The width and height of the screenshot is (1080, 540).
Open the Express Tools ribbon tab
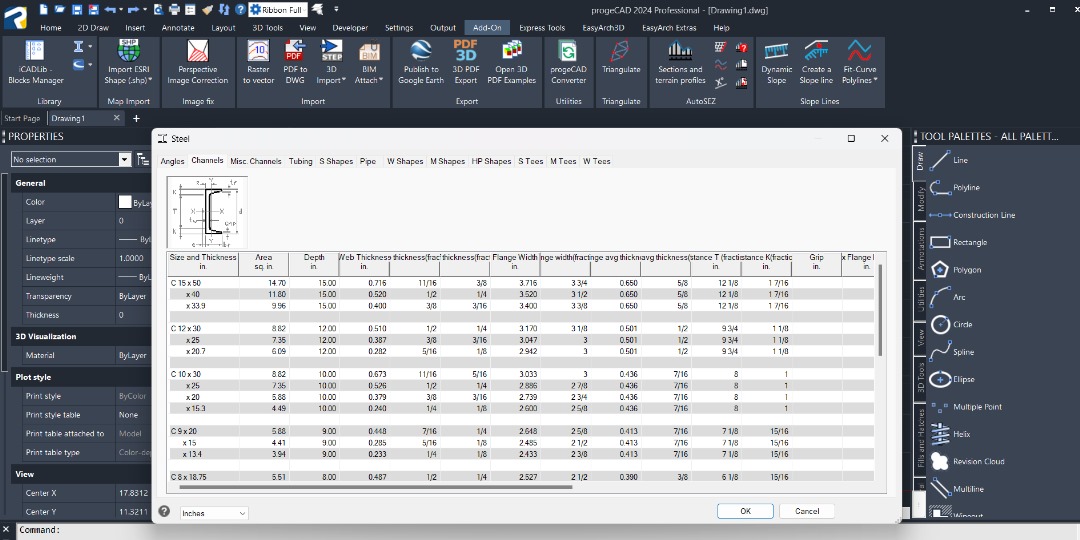click(541, 28)
